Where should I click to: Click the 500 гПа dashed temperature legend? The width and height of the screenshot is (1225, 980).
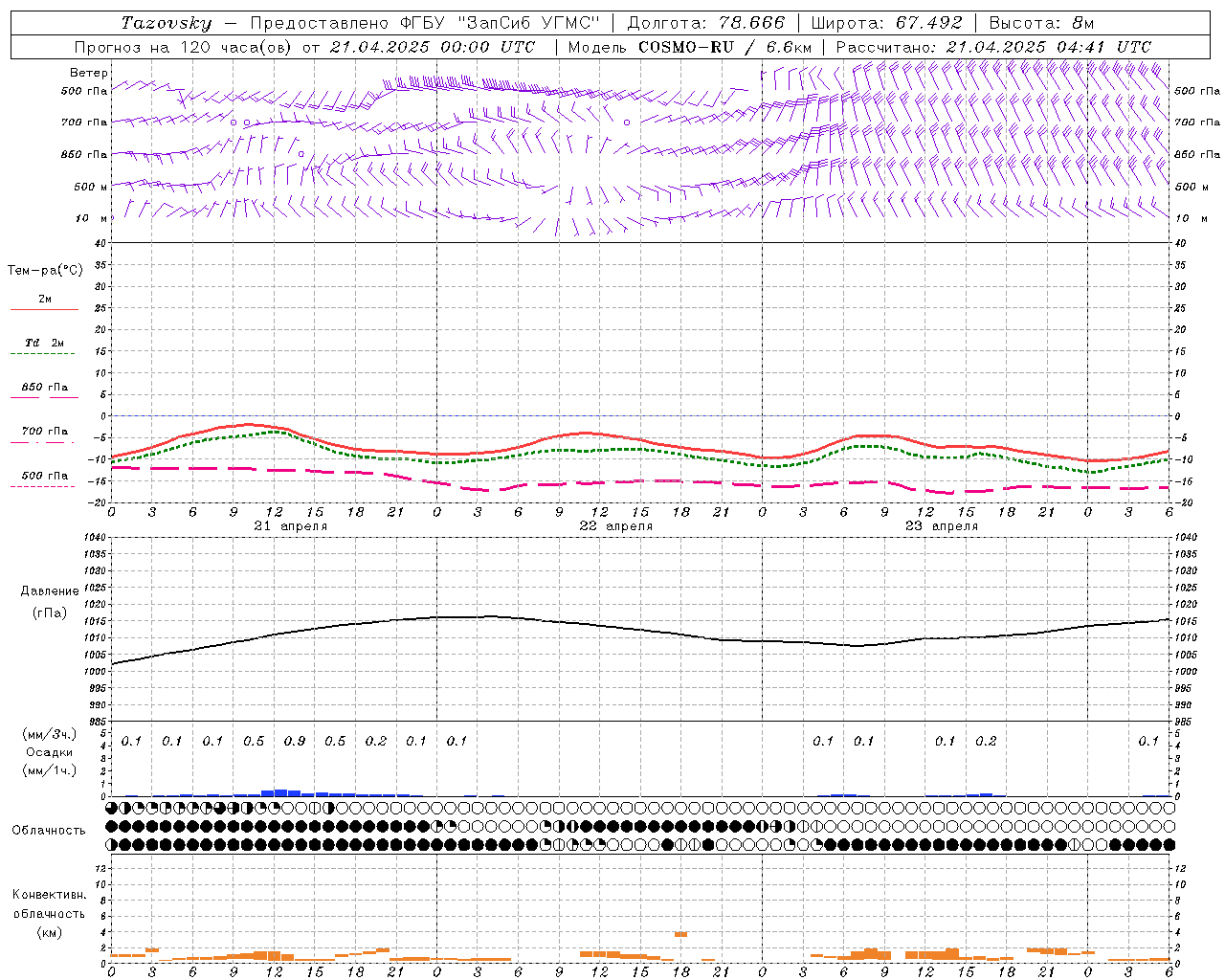click(x=44, y=477)
